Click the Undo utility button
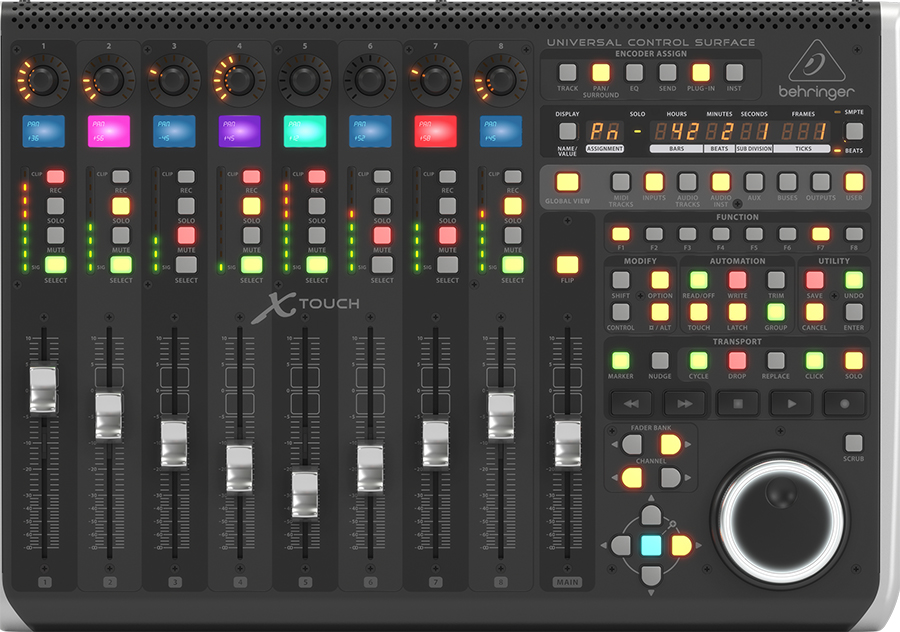Screen dimensions: 900x632 854,280
